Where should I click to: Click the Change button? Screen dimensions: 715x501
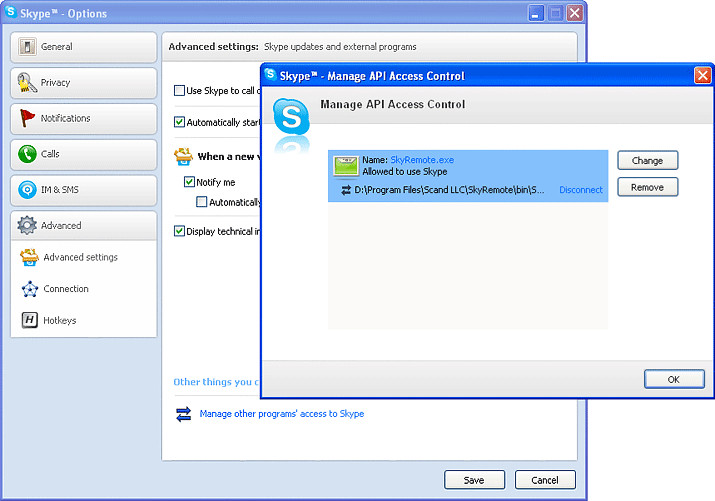[648, 160]
